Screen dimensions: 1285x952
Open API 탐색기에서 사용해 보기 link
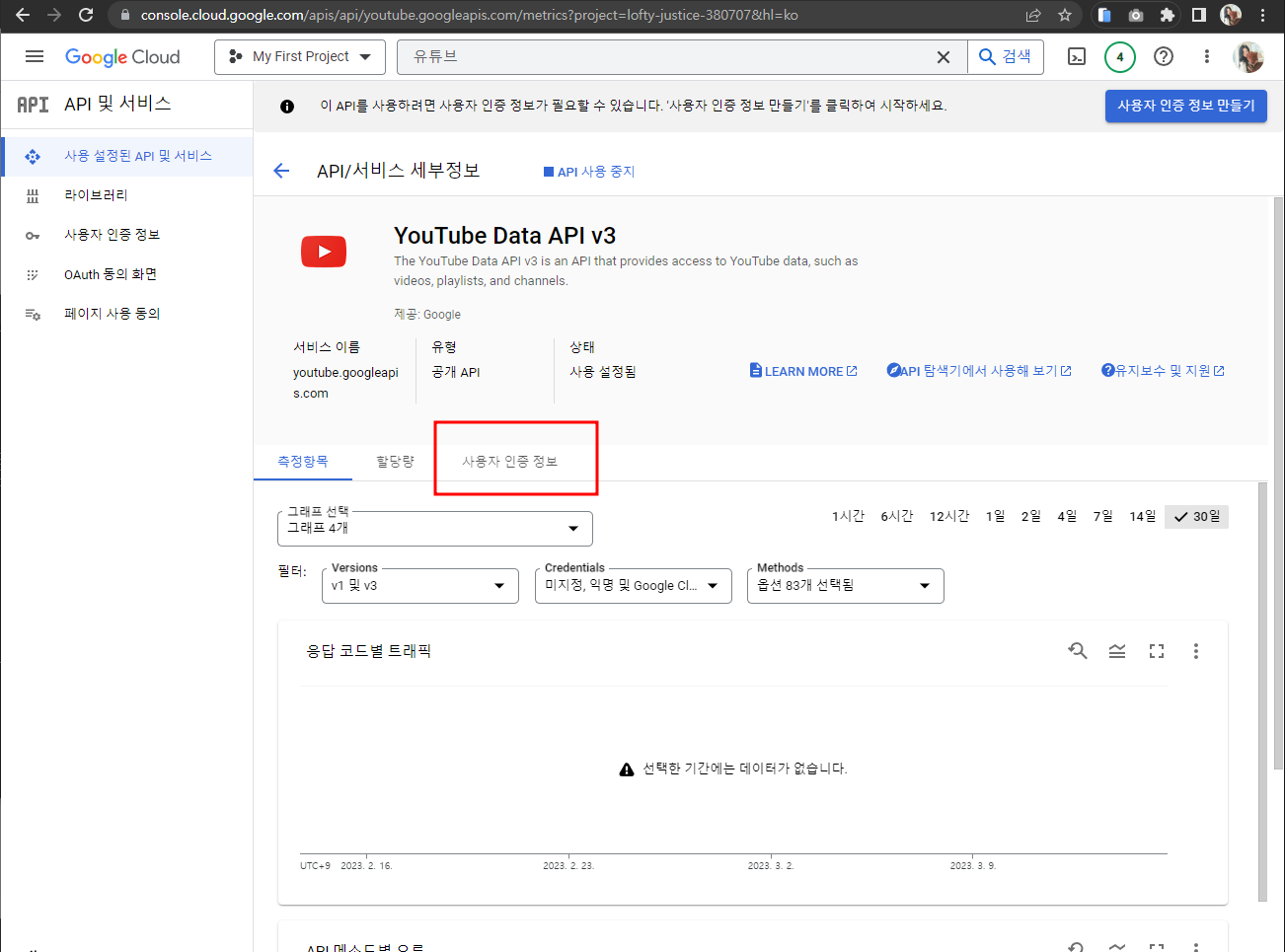979,371
